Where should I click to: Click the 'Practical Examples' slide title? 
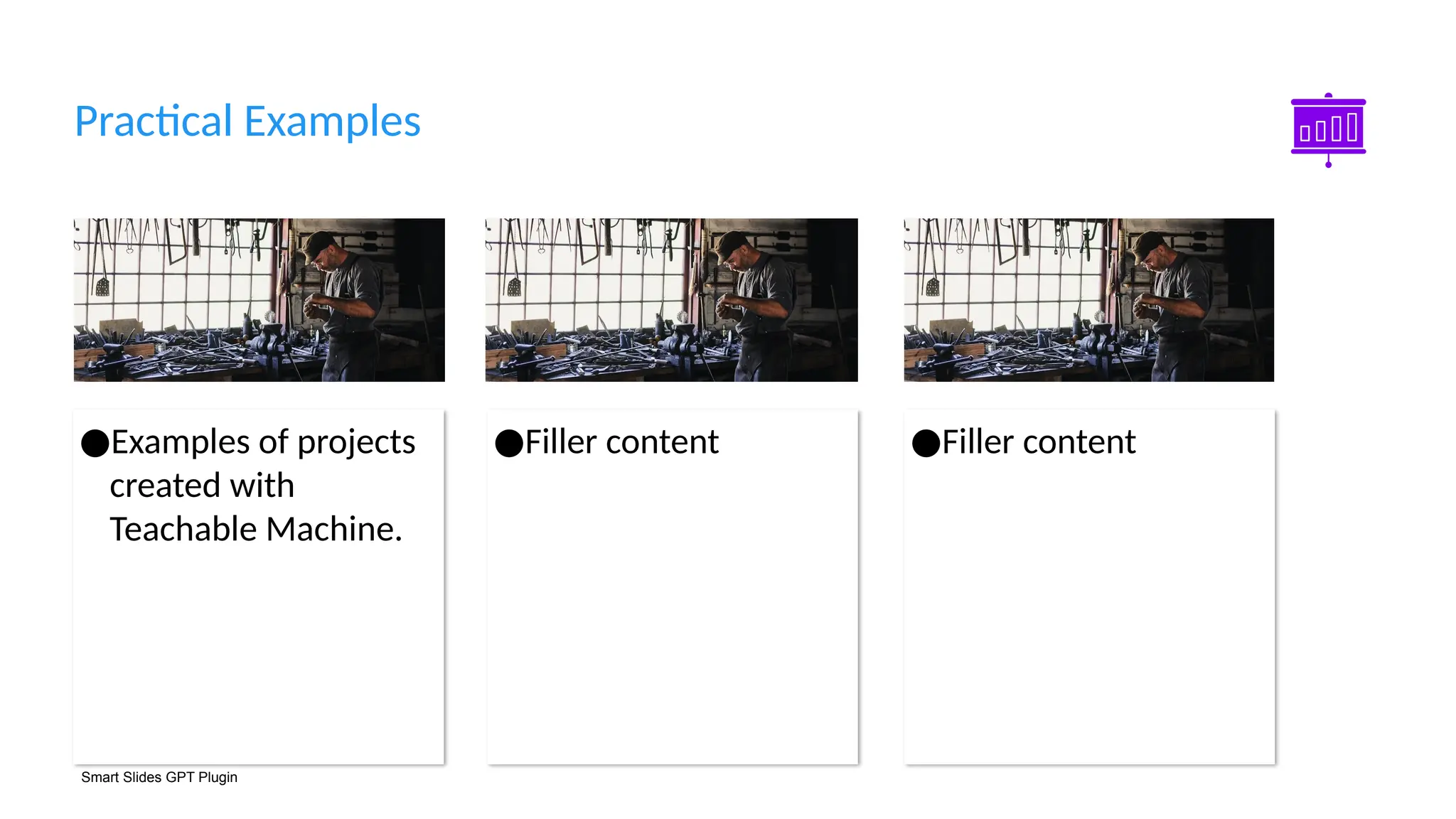(x=247, y=122)
